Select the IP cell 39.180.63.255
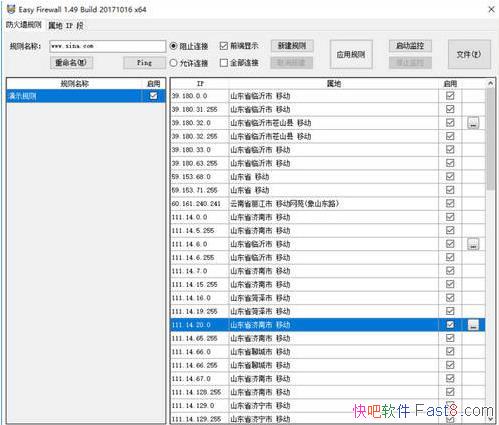The image size is (499, 425). click(x=200, y=163)
